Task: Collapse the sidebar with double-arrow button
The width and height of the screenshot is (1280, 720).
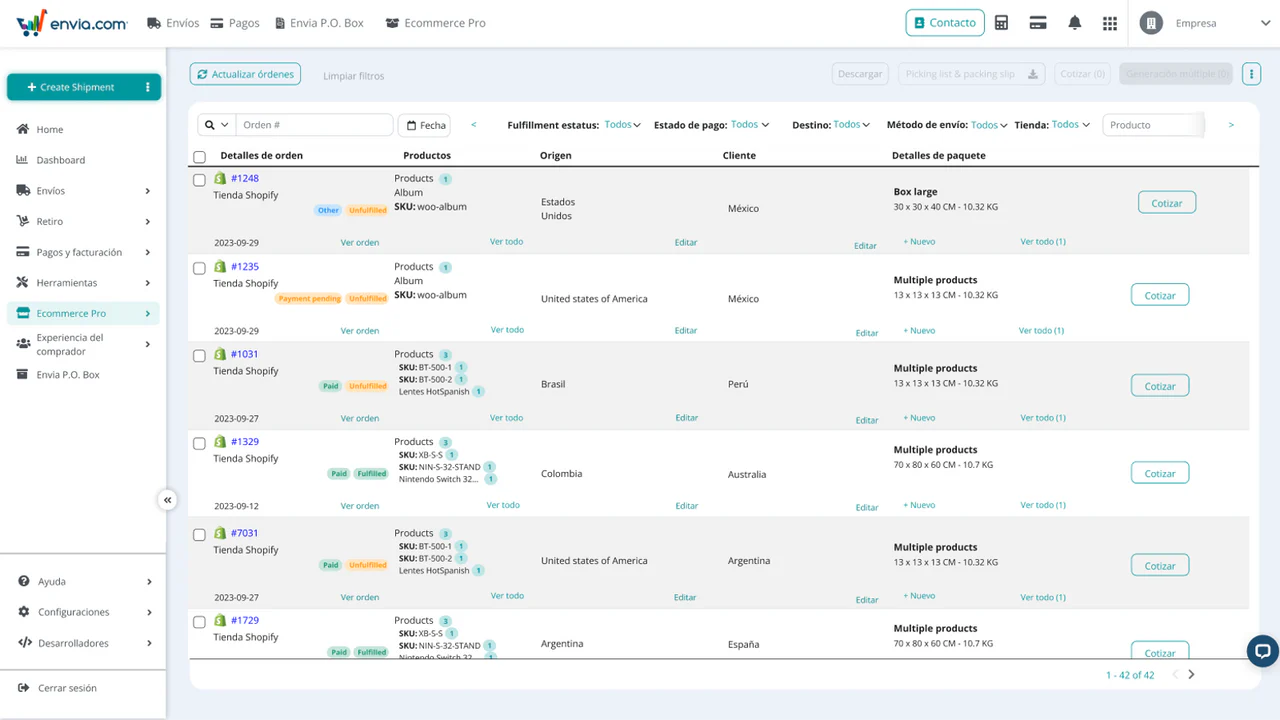Action: coord(167,500)
